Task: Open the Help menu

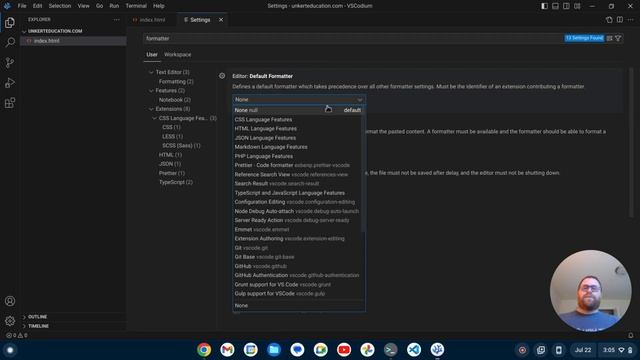Action: (158, 6)
